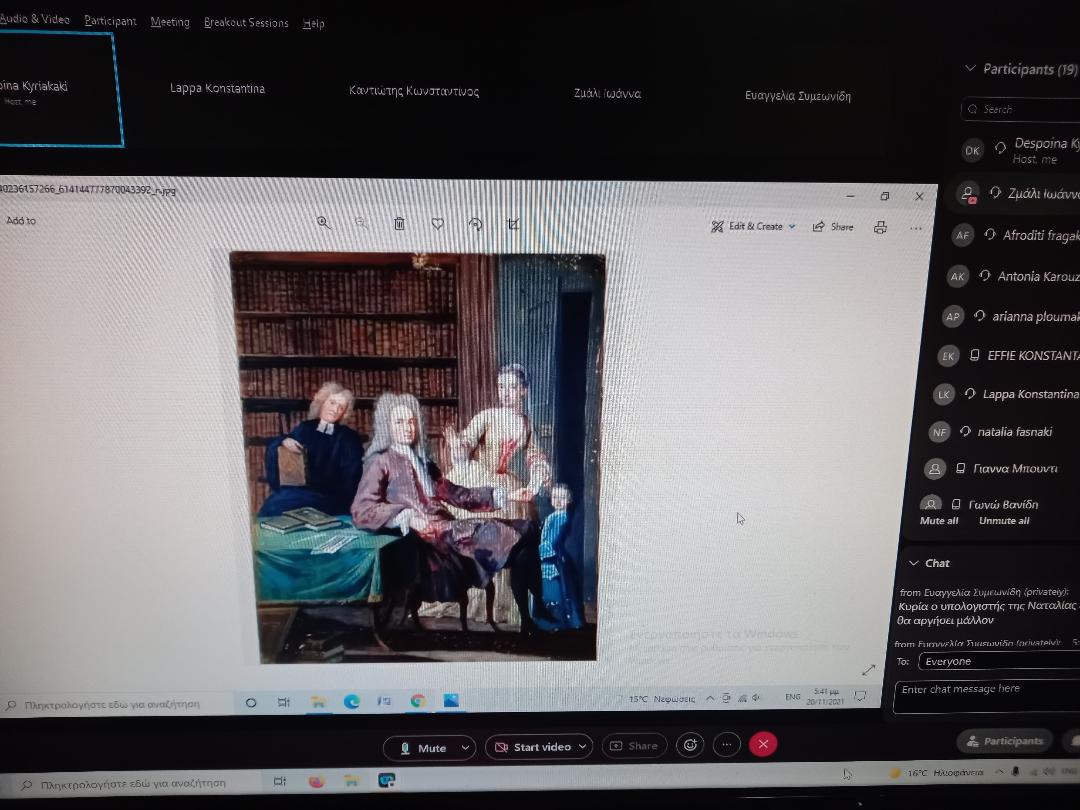End the meeting with red X button

[763, 744]
